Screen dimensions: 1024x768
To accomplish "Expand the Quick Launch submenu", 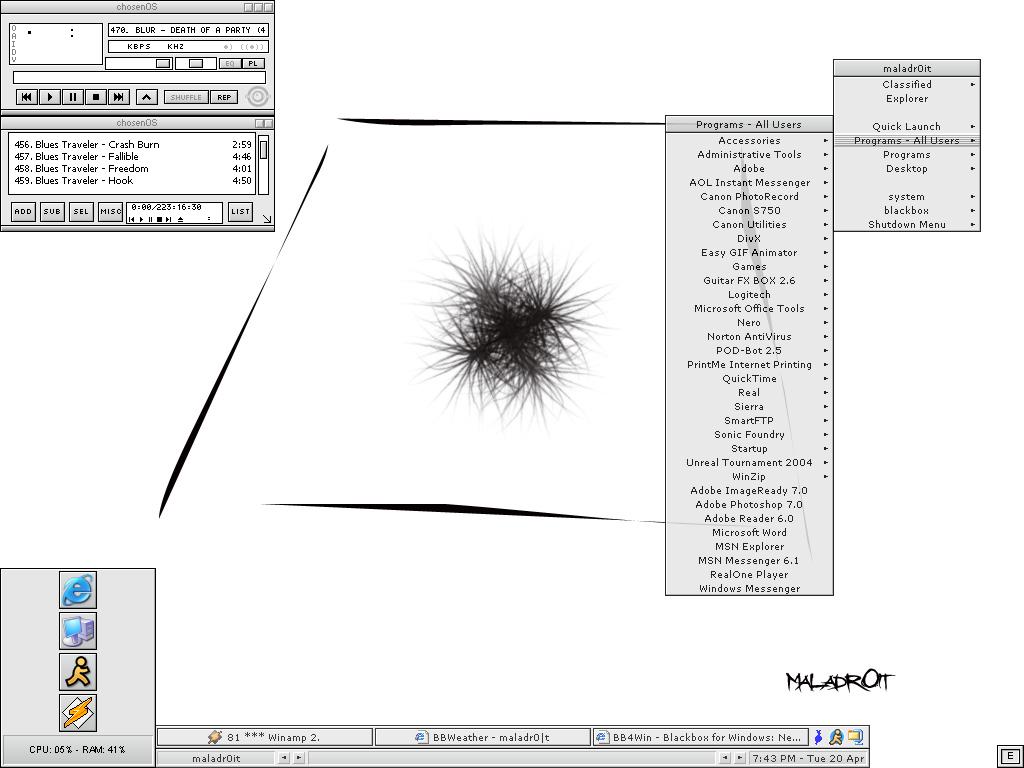I will (x=907, y=127).
